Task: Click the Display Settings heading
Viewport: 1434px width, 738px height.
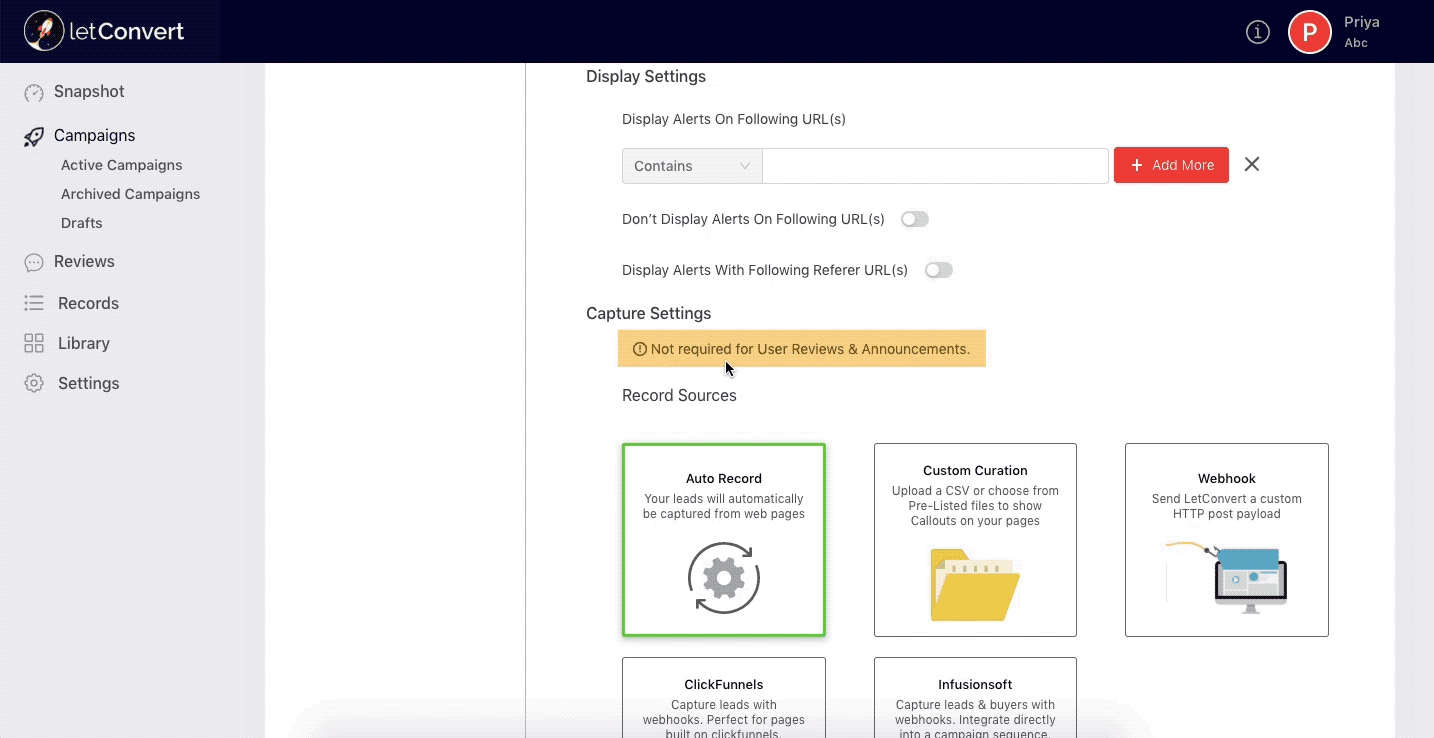Action: pyautogui.click(x=646, y=77)
